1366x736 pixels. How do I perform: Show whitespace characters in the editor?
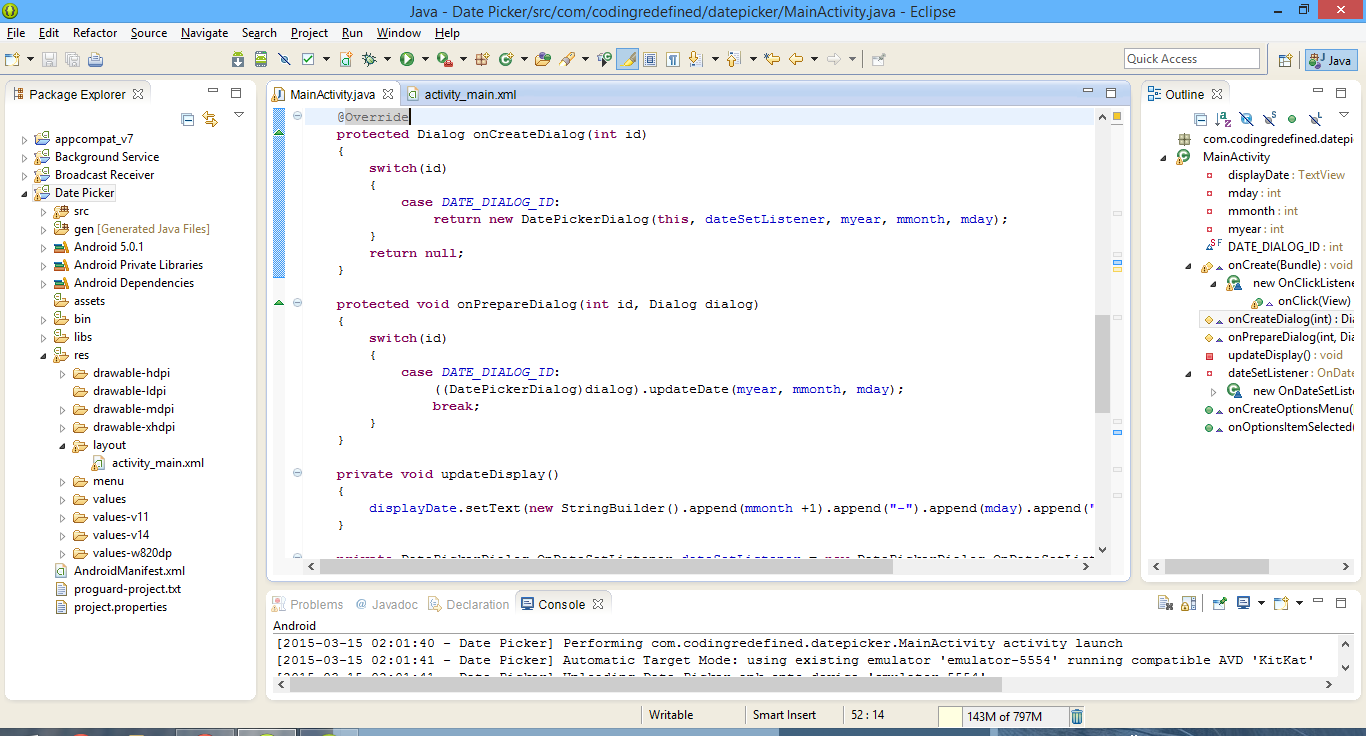pos(674,58)
